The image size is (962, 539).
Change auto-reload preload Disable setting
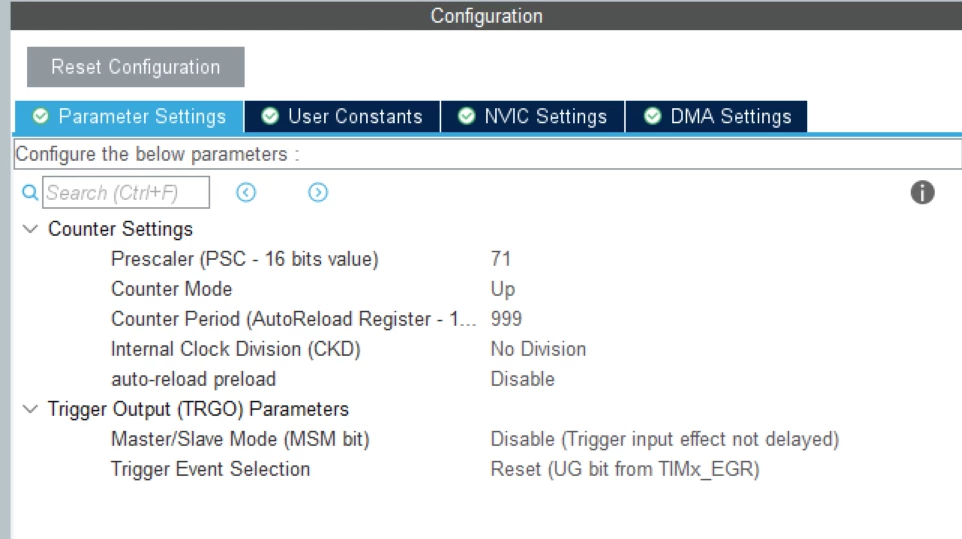click(522, 379)
